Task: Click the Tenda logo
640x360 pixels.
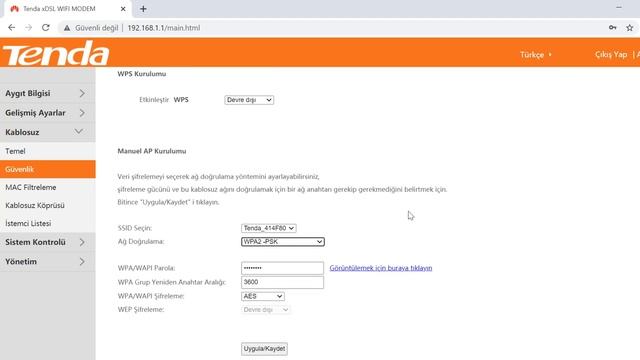Action: tap(56, 53)
